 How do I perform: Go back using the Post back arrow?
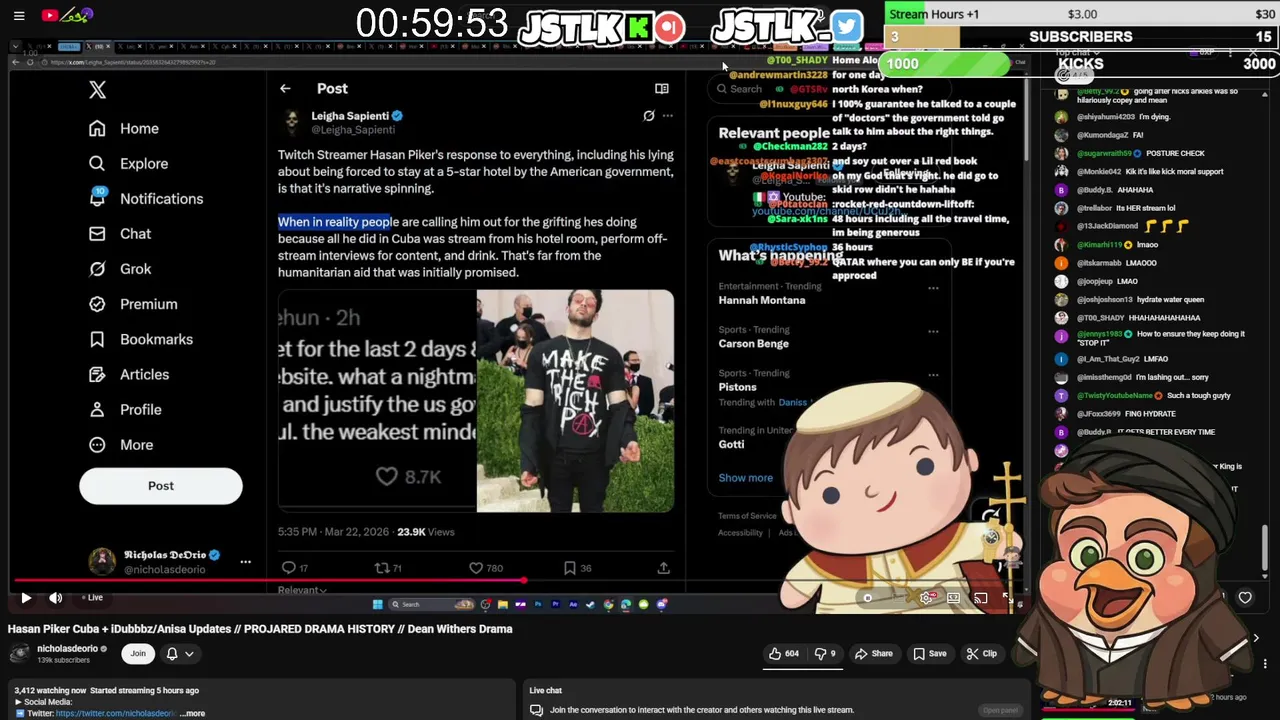[x=285, y=89]
